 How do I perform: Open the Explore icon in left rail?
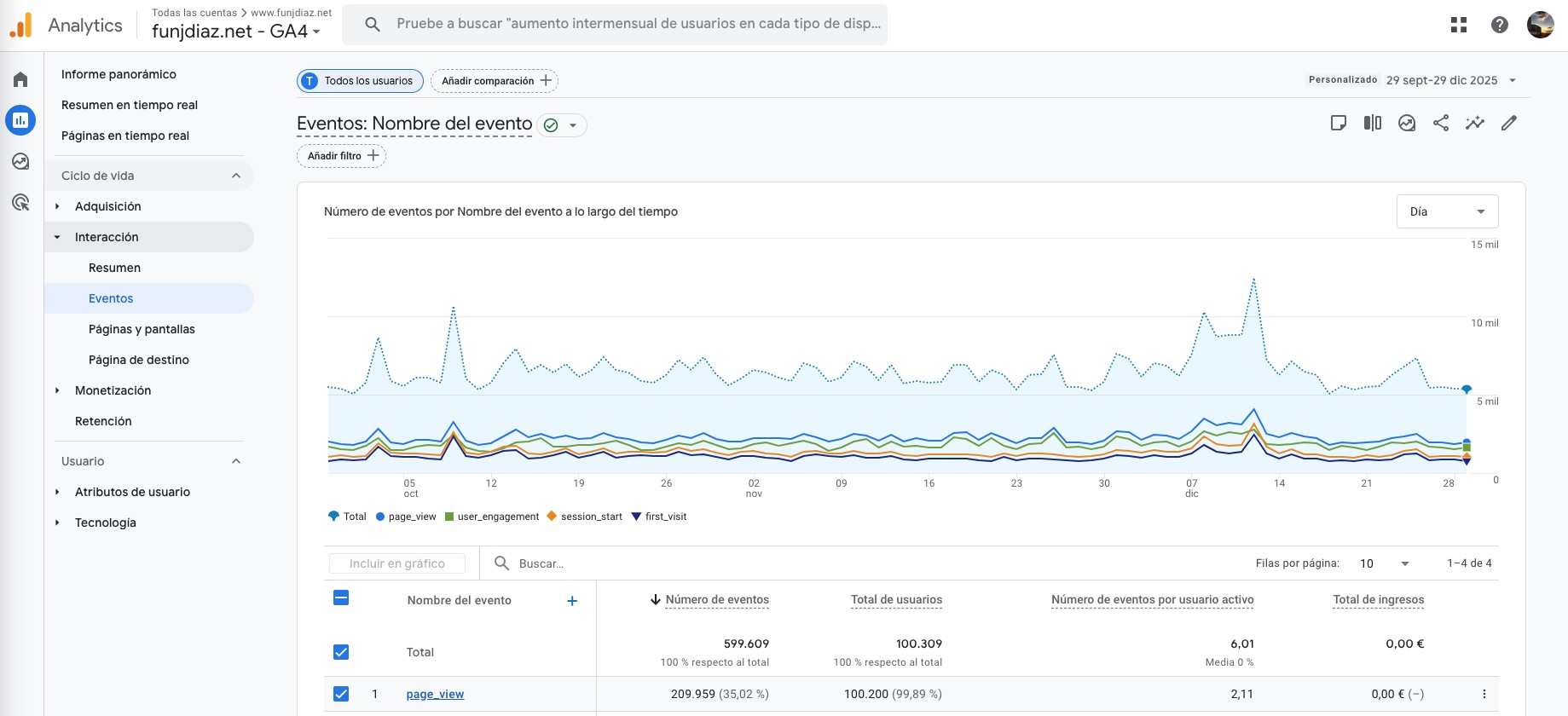[20, 161]
